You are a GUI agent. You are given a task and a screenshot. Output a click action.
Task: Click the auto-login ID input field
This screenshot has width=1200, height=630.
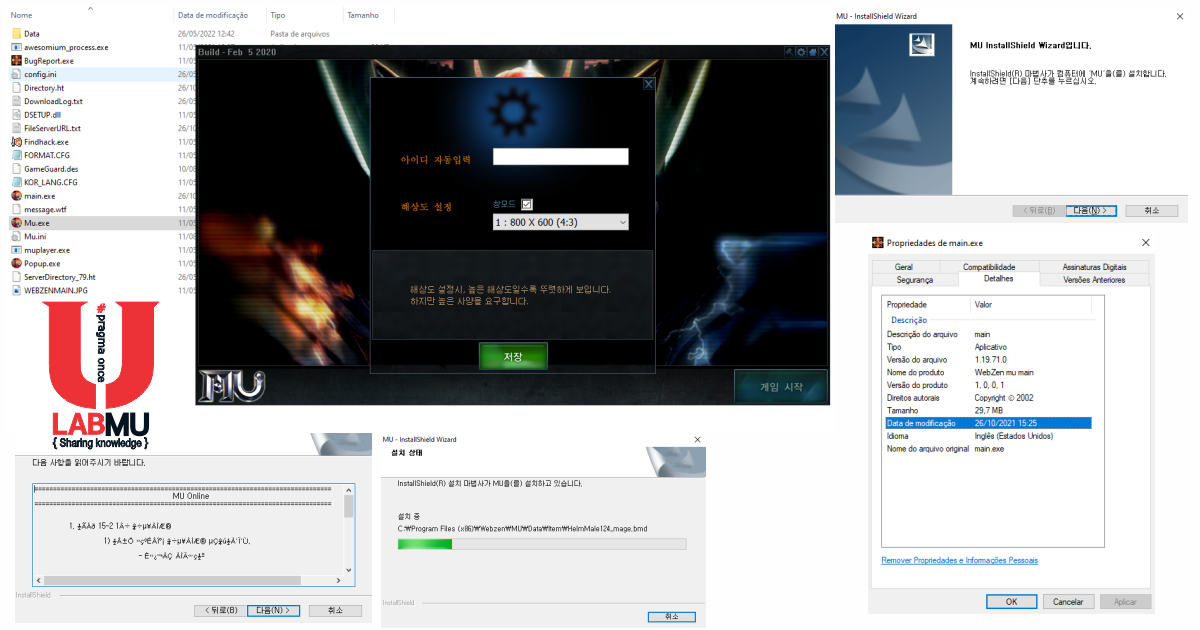(x=561, y=156)
